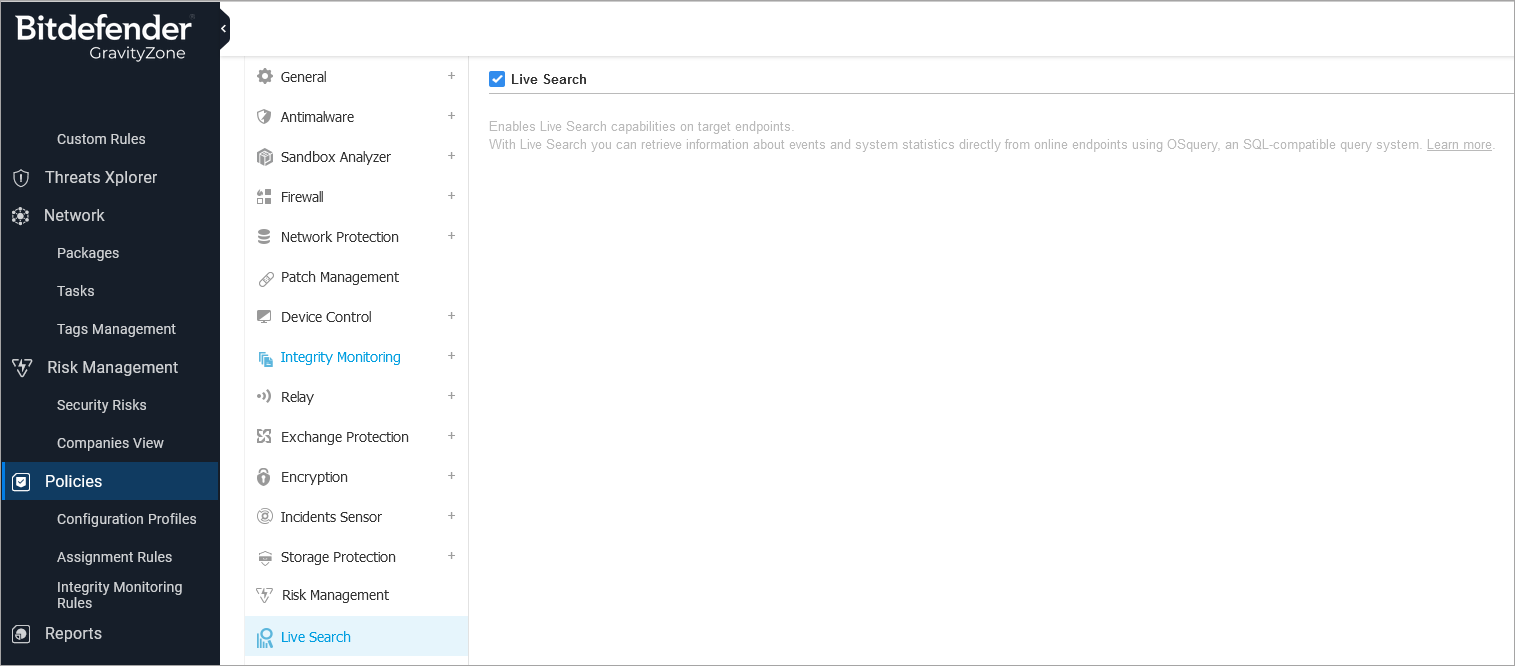Click the Encryption padlock icon

[265, 477]
